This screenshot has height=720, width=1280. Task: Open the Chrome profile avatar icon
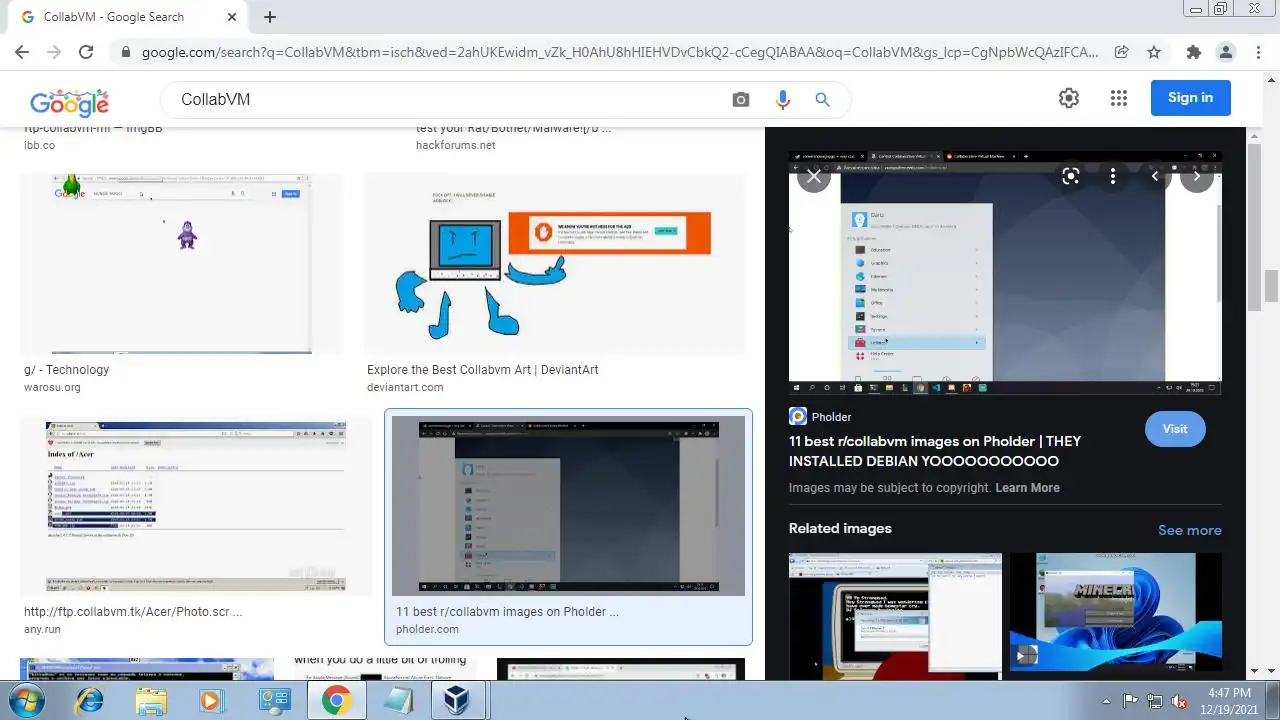click(1226, 52)
